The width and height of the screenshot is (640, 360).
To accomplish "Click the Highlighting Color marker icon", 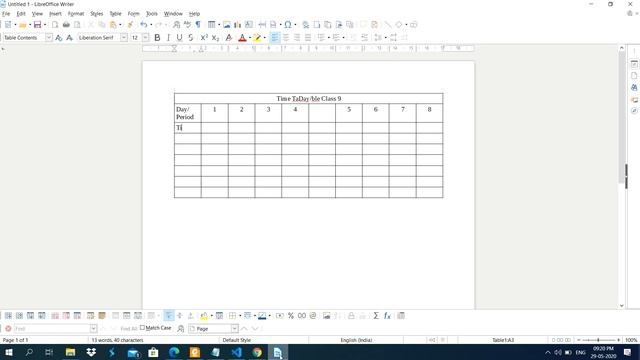I will (x=257, y=38).
